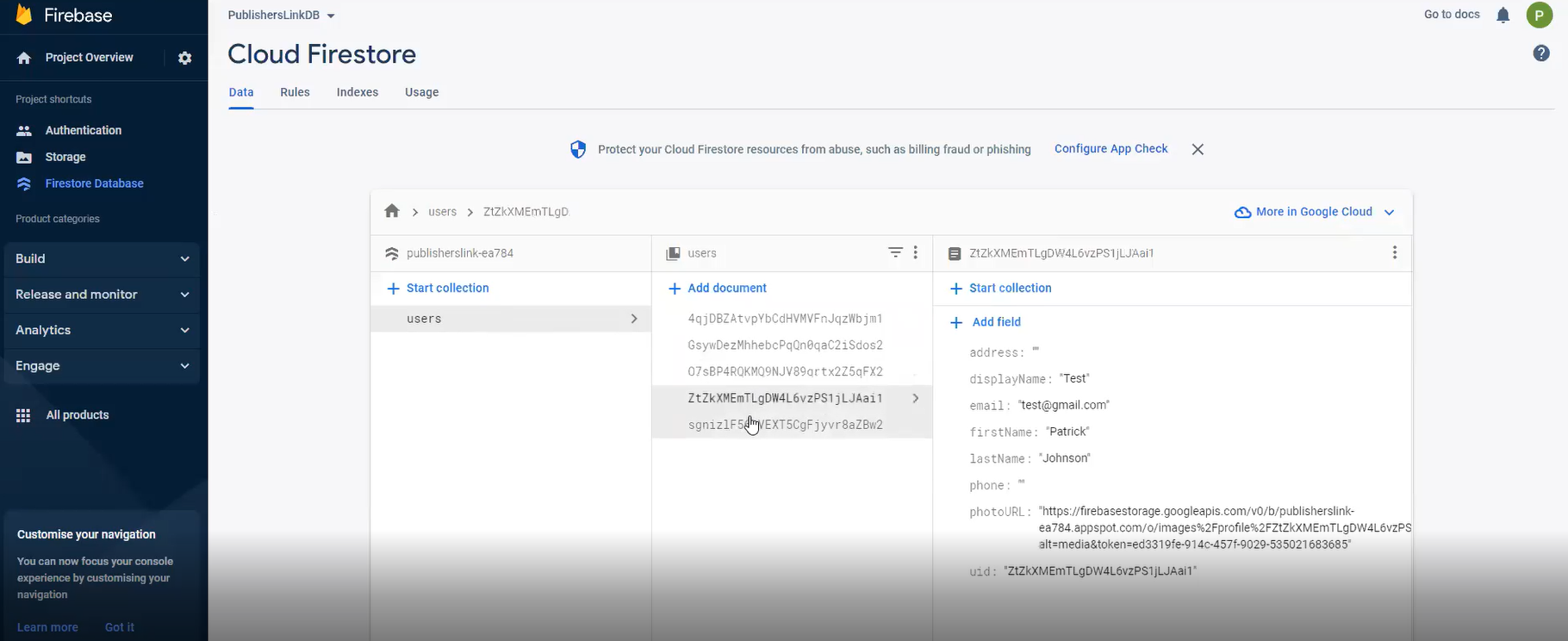Click the Firebase logo icon
Image resolution: width=1568 pixels, height=641 pixels.
(x=24, y=13)
